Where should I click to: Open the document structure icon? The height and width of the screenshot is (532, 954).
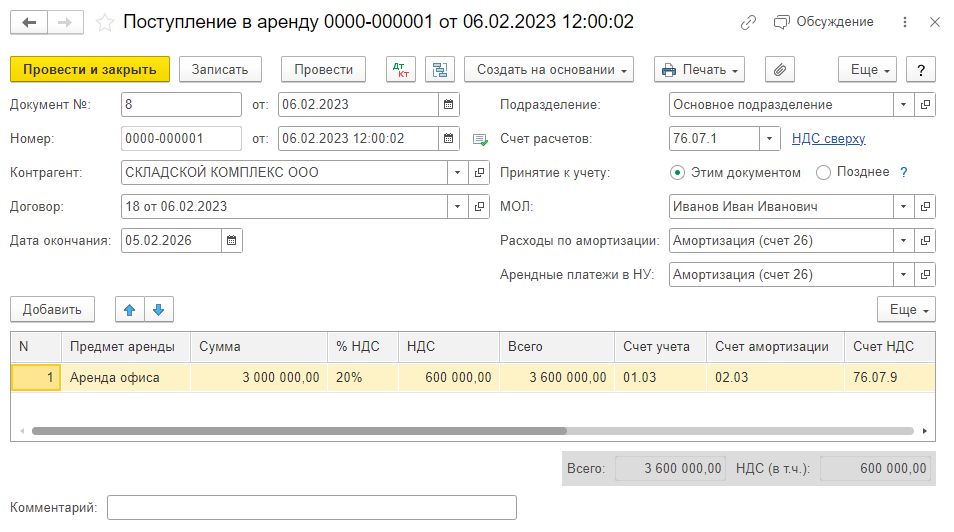coord(439,69)
